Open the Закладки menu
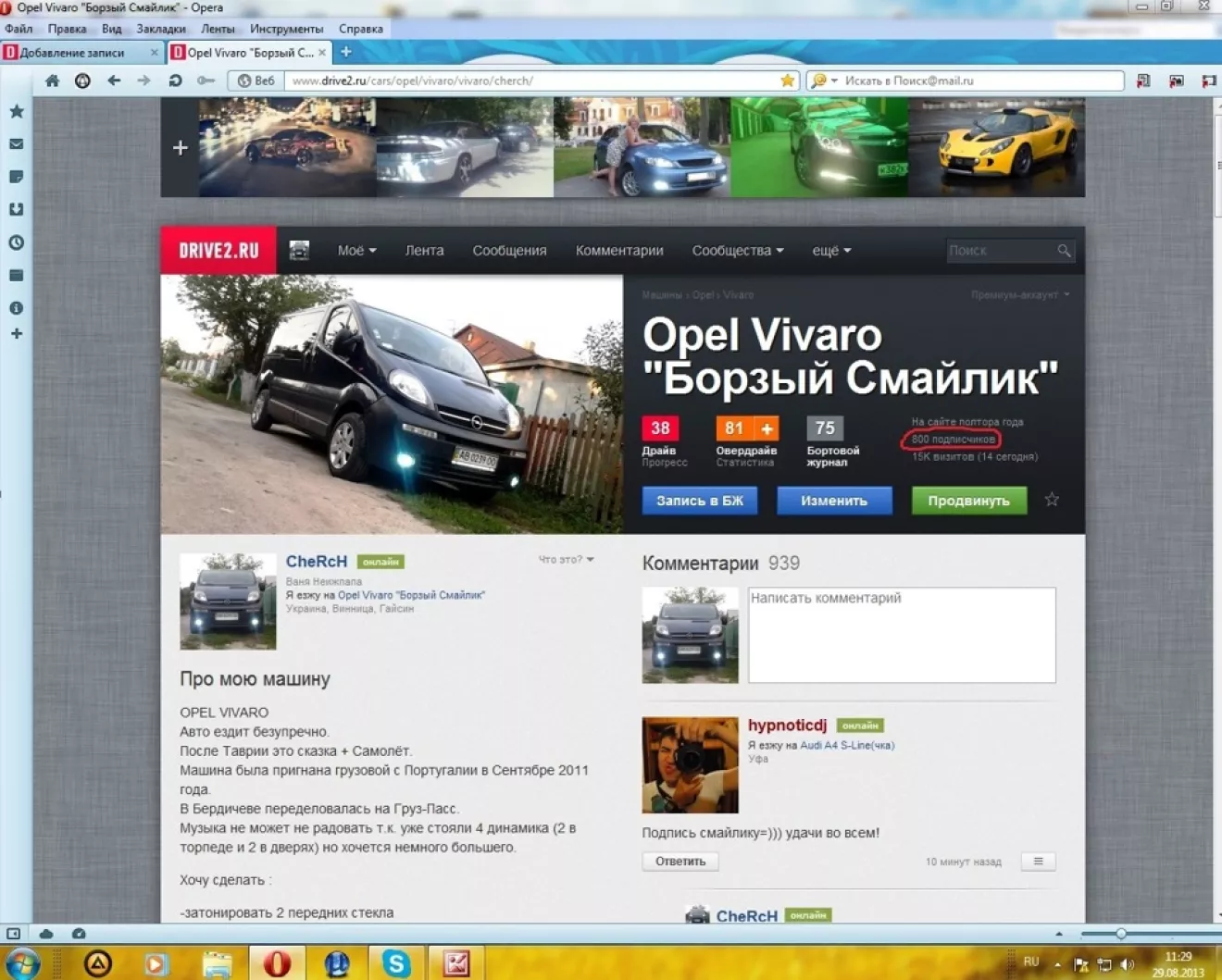1222x980 pixels. click(x=161, y=29)
